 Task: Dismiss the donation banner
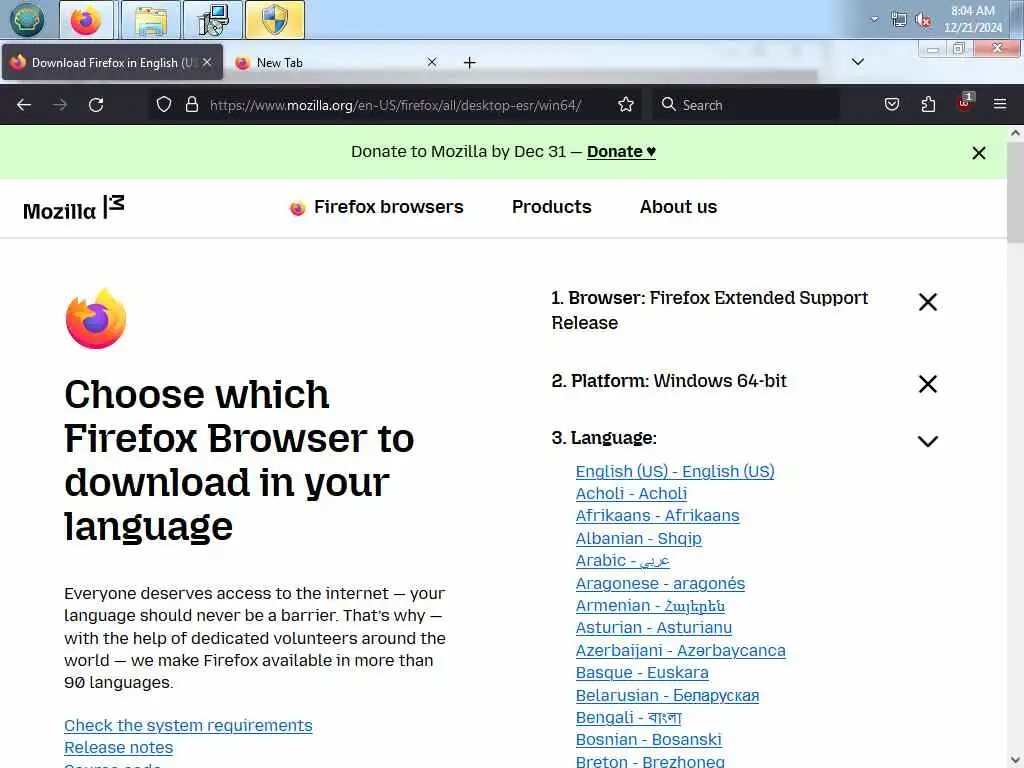pos(978,153)
